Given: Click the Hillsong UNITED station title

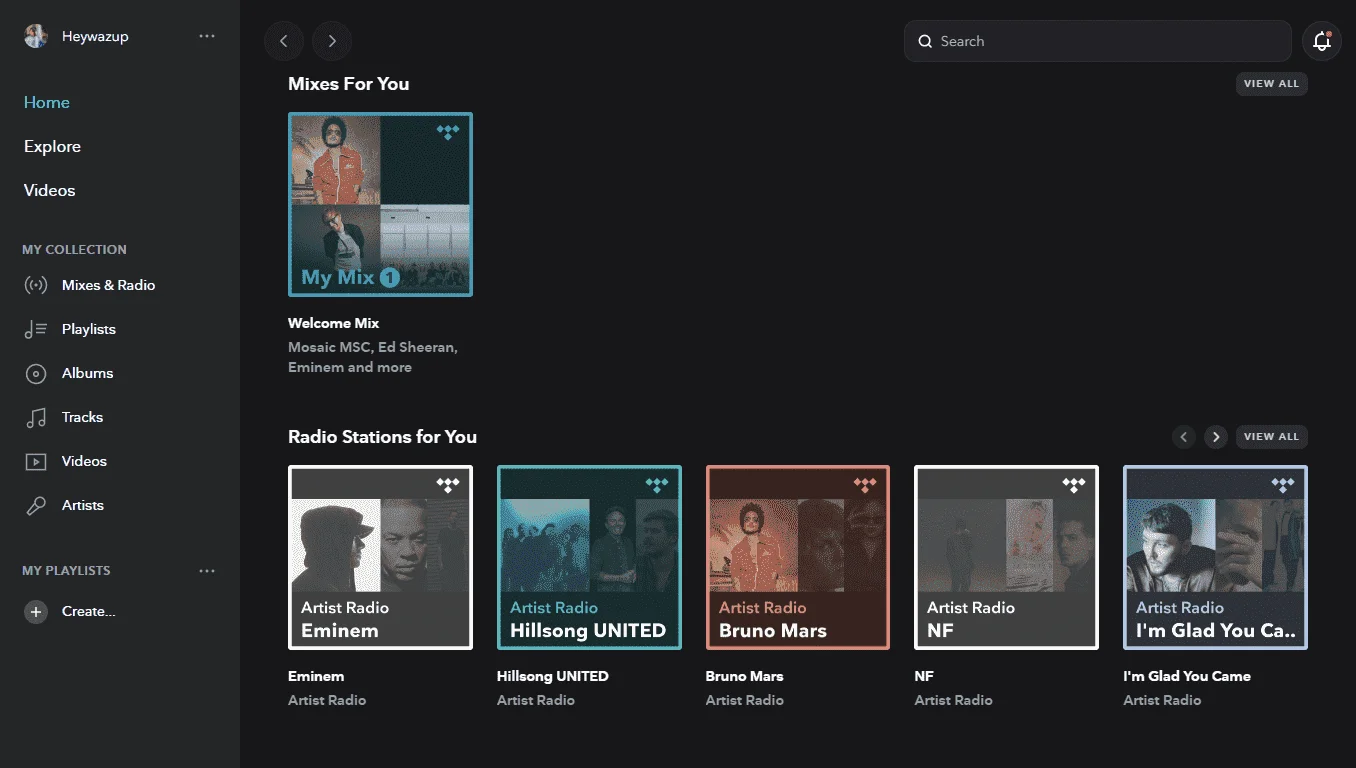Looking at the screenshot, I should pyautogui.click(x=552, y=676).
